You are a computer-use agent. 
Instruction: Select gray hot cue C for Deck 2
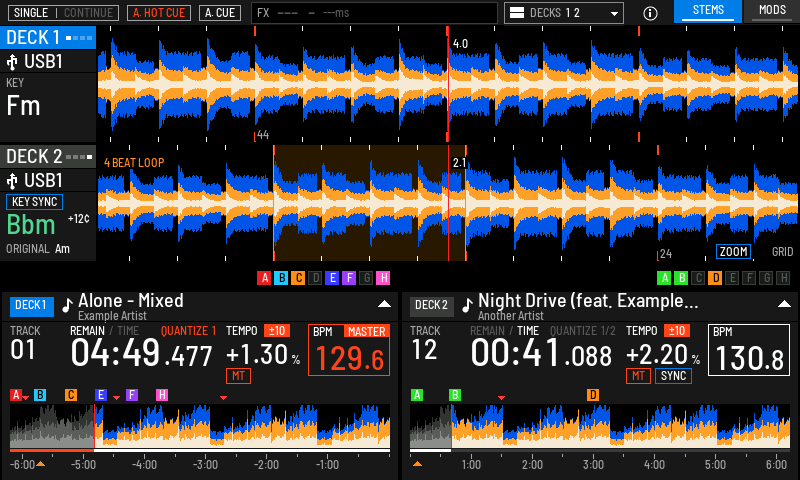coord(698,278)
